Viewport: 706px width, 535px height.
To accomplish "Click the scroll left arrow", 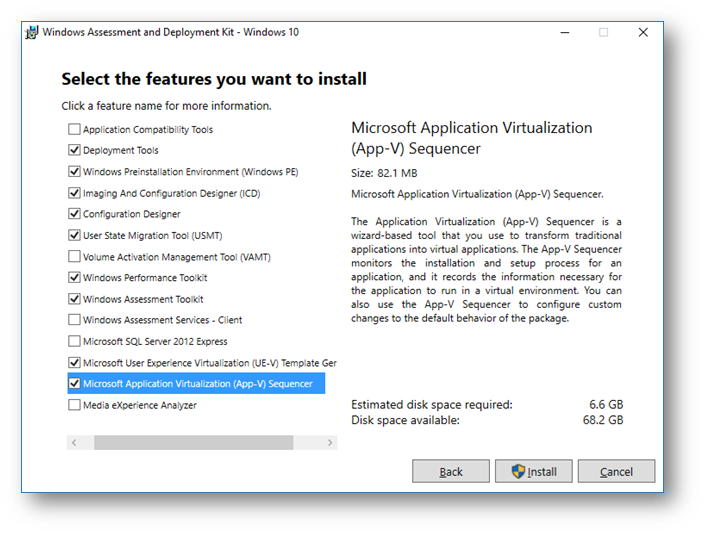I will pyautogui.click(x=74, y=443).
